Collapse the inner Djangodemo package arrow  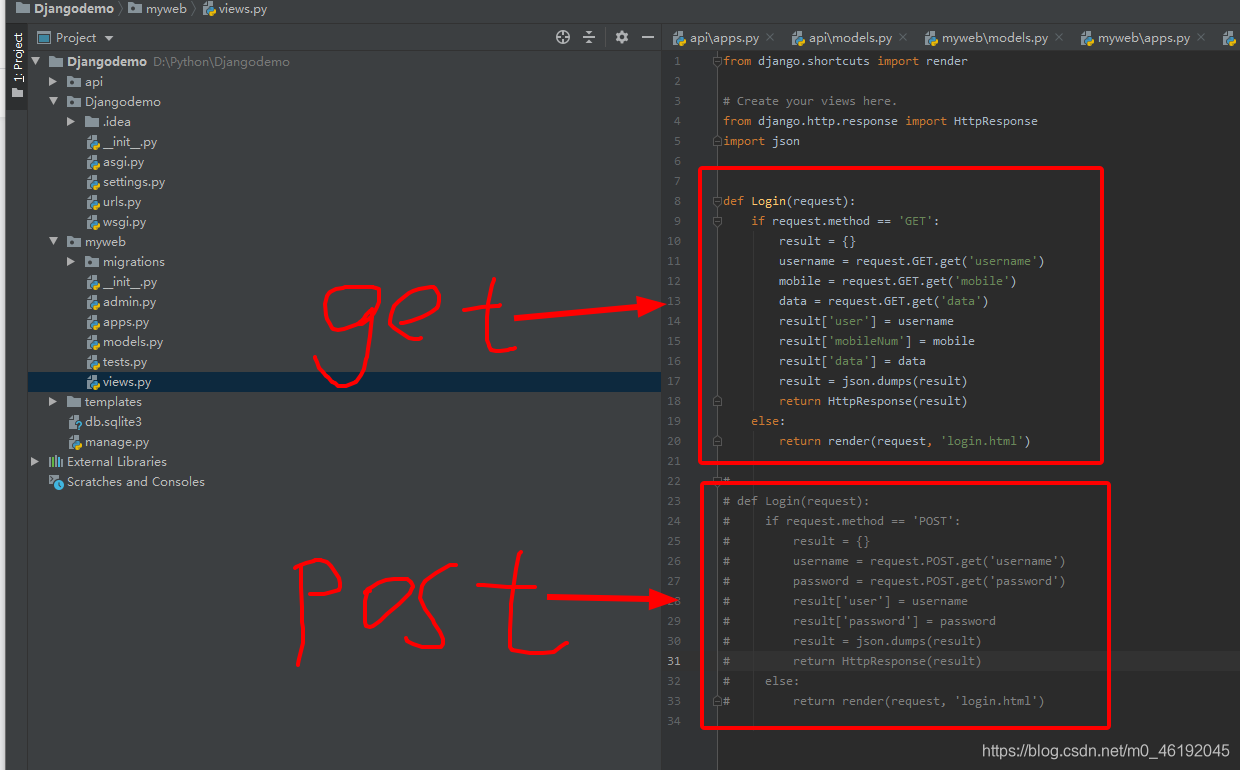point(54,102)
